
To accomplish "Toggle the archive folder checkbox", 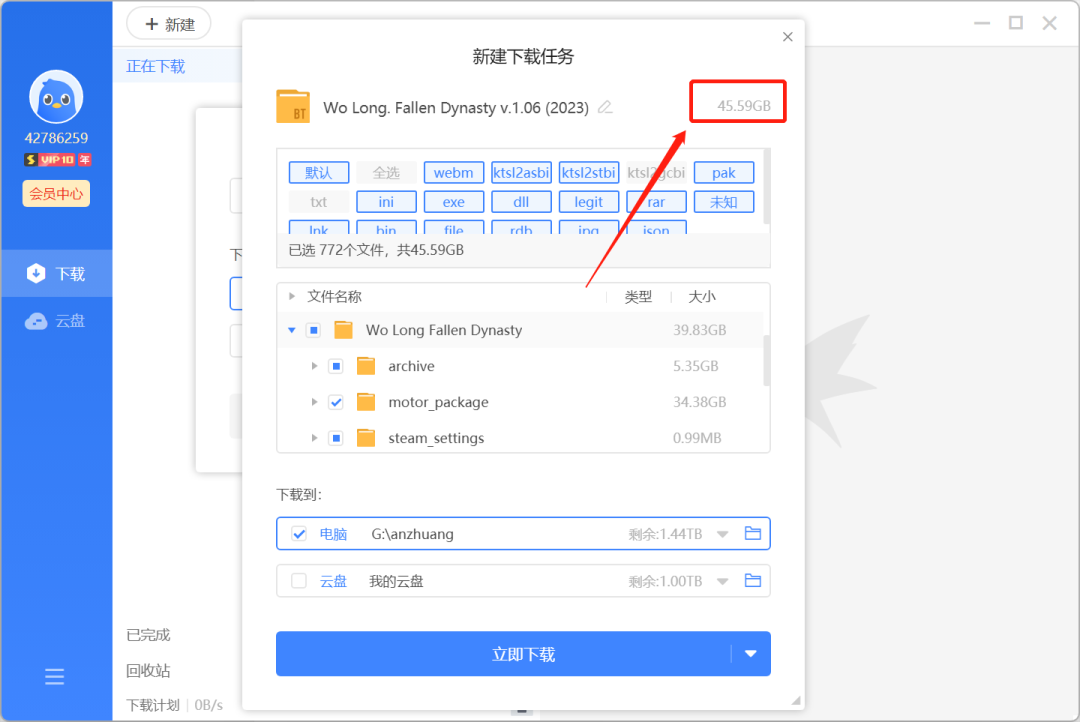I will (336, 366).
